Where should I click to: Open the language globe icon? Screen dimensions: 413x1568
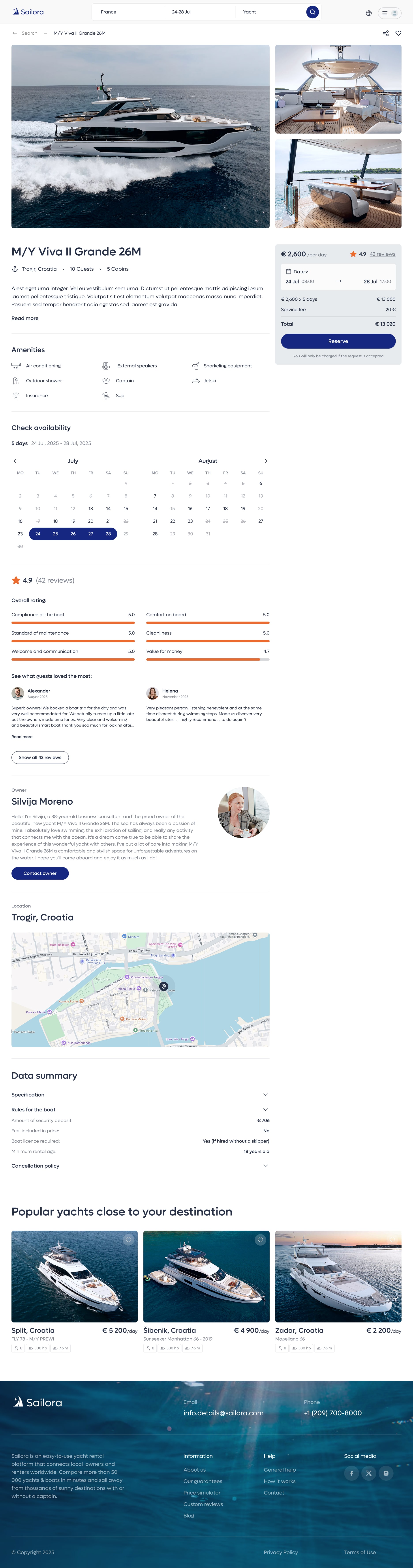(368, 13)
